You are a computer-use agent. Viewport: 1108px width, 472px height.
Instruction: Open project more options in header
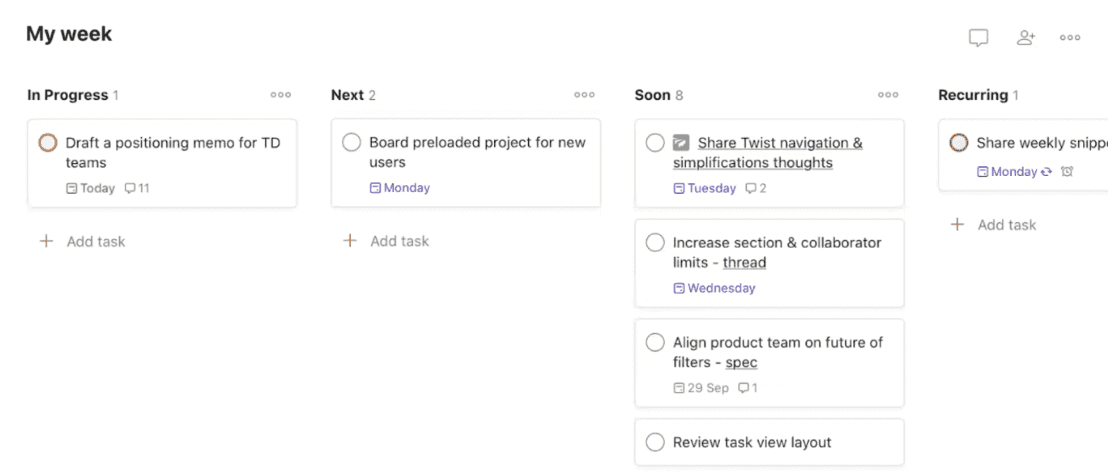pos(1070,38)
